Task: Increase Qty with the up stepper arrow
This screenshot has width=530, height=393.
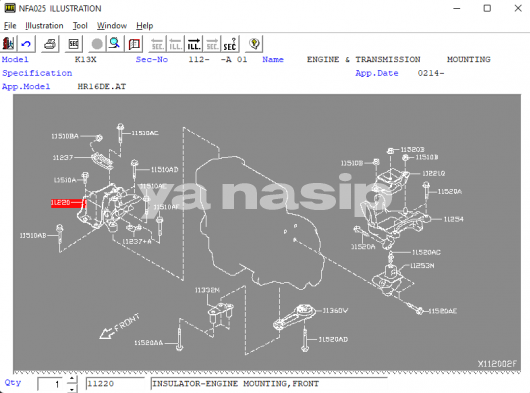Action: coord(72,379)
